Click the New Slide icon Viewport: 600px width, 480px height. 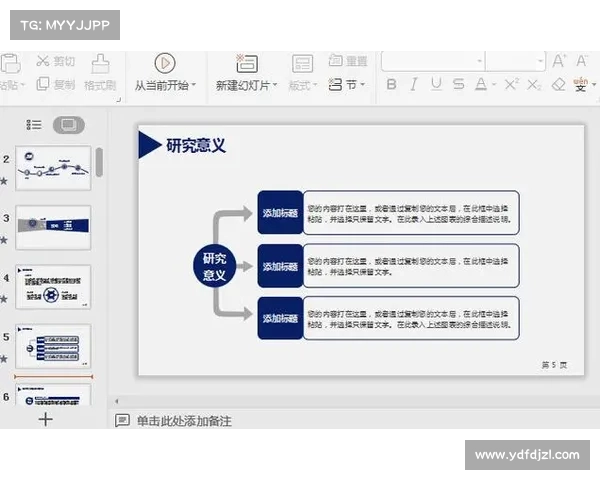coord(246,63)
